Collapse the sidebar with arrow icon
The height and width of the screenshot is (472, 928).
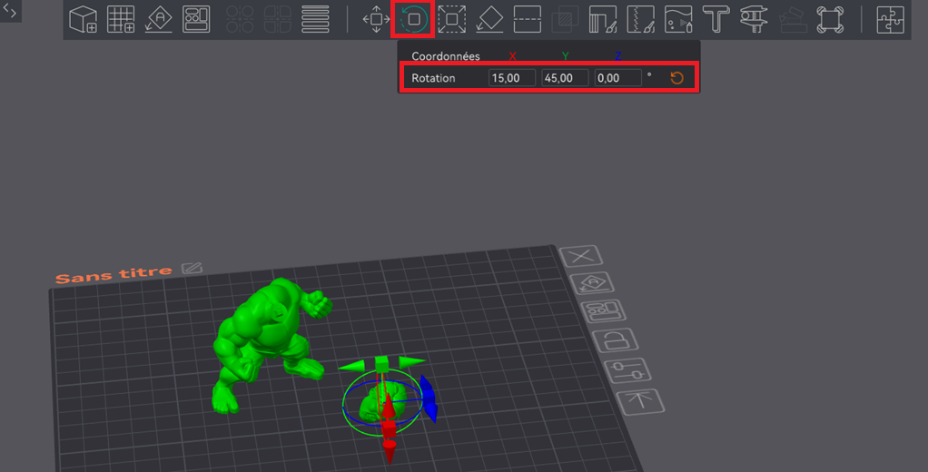point(10,10)
